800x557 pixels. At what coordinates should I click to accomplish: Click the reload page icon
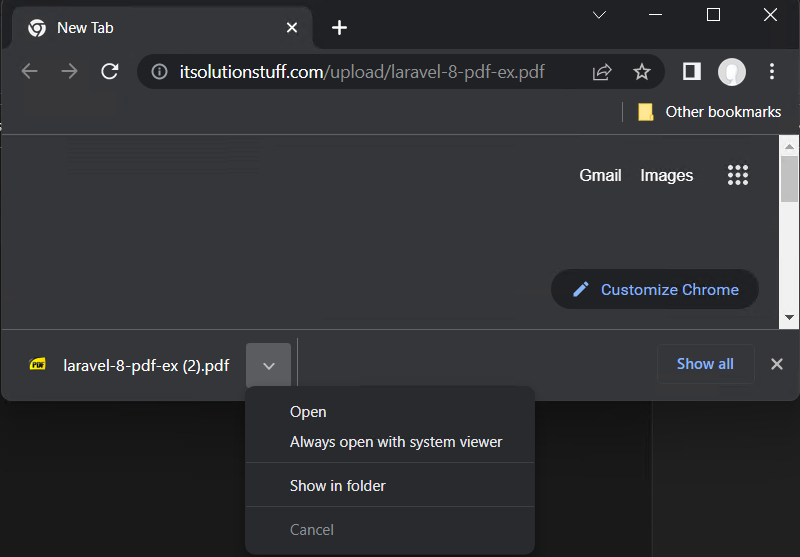click(x=110, y=71)
